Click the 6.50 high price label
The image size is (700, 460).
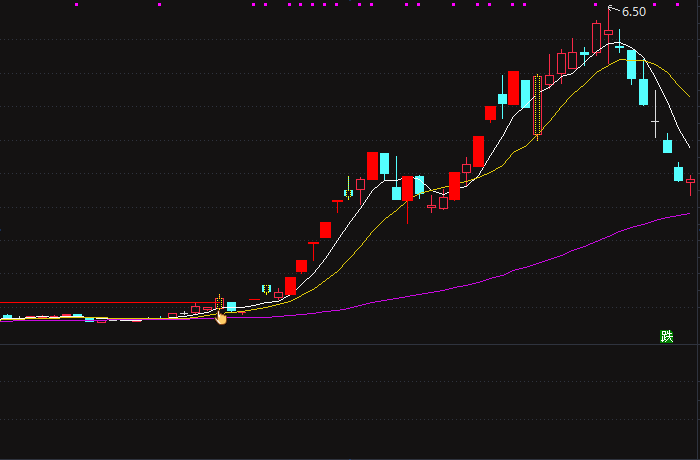tap(633, 12)
